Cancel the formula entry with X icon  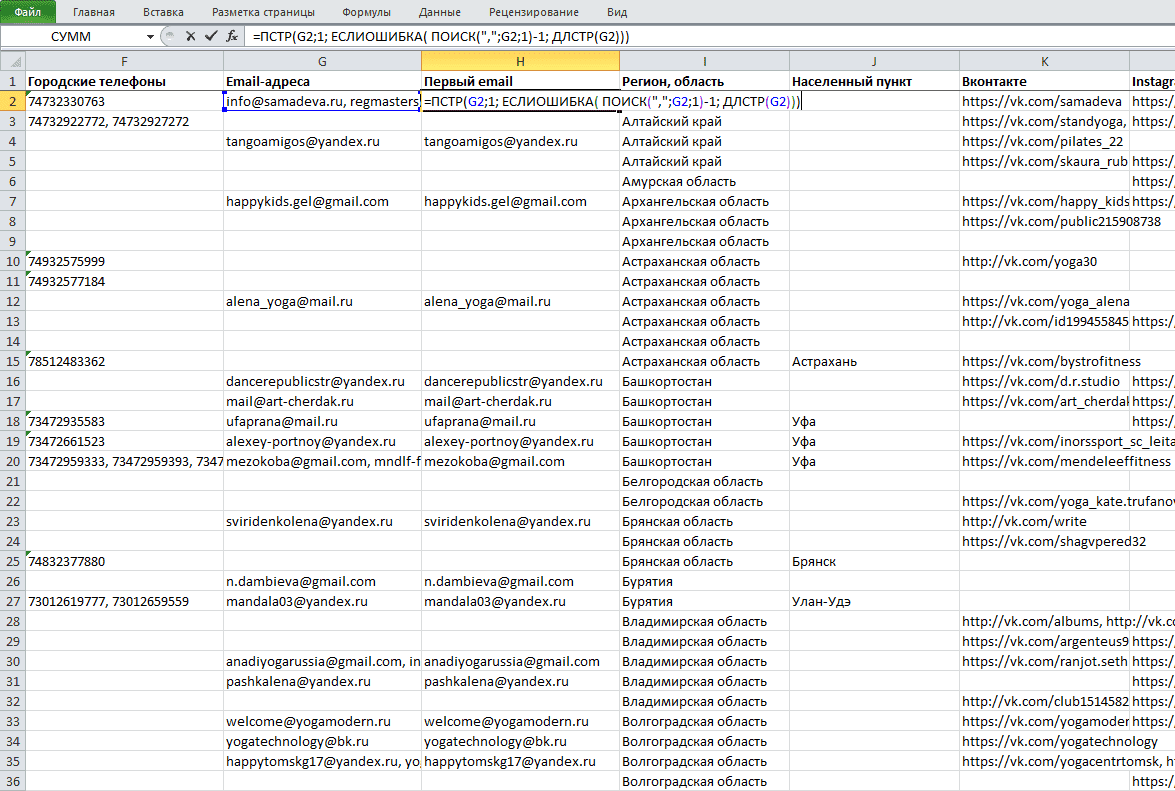pyautogui.click(x=190, y=36)
